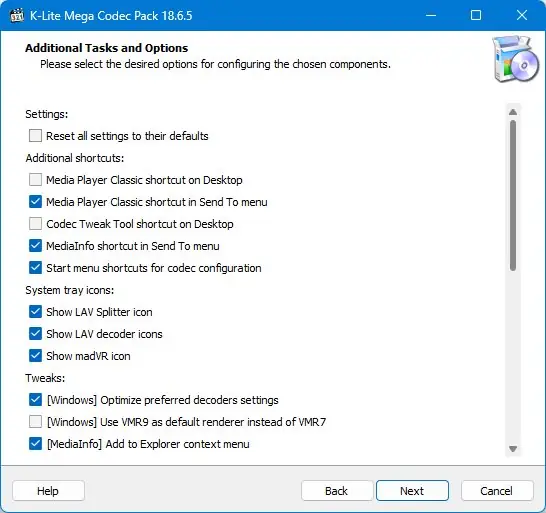This screenshot has width=546, height=513.
Task: Click the 'System tray icons:' section label
Action: point(70,290)
